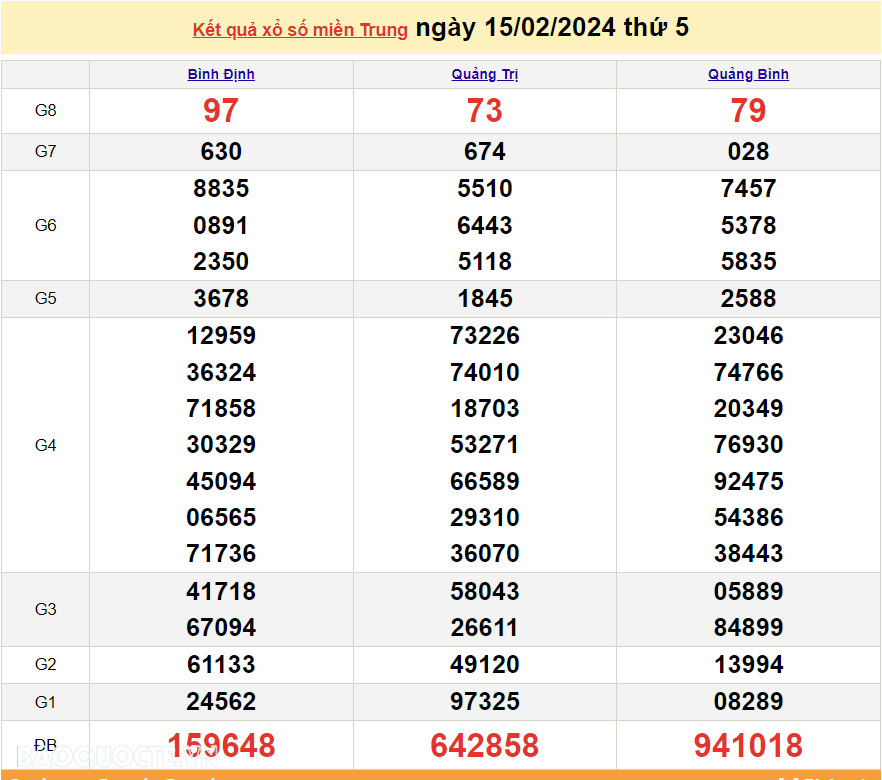This screenshot has height=780, width=882.
Task: Select the Quảng Bình province link
Action: tap(748, 74)
